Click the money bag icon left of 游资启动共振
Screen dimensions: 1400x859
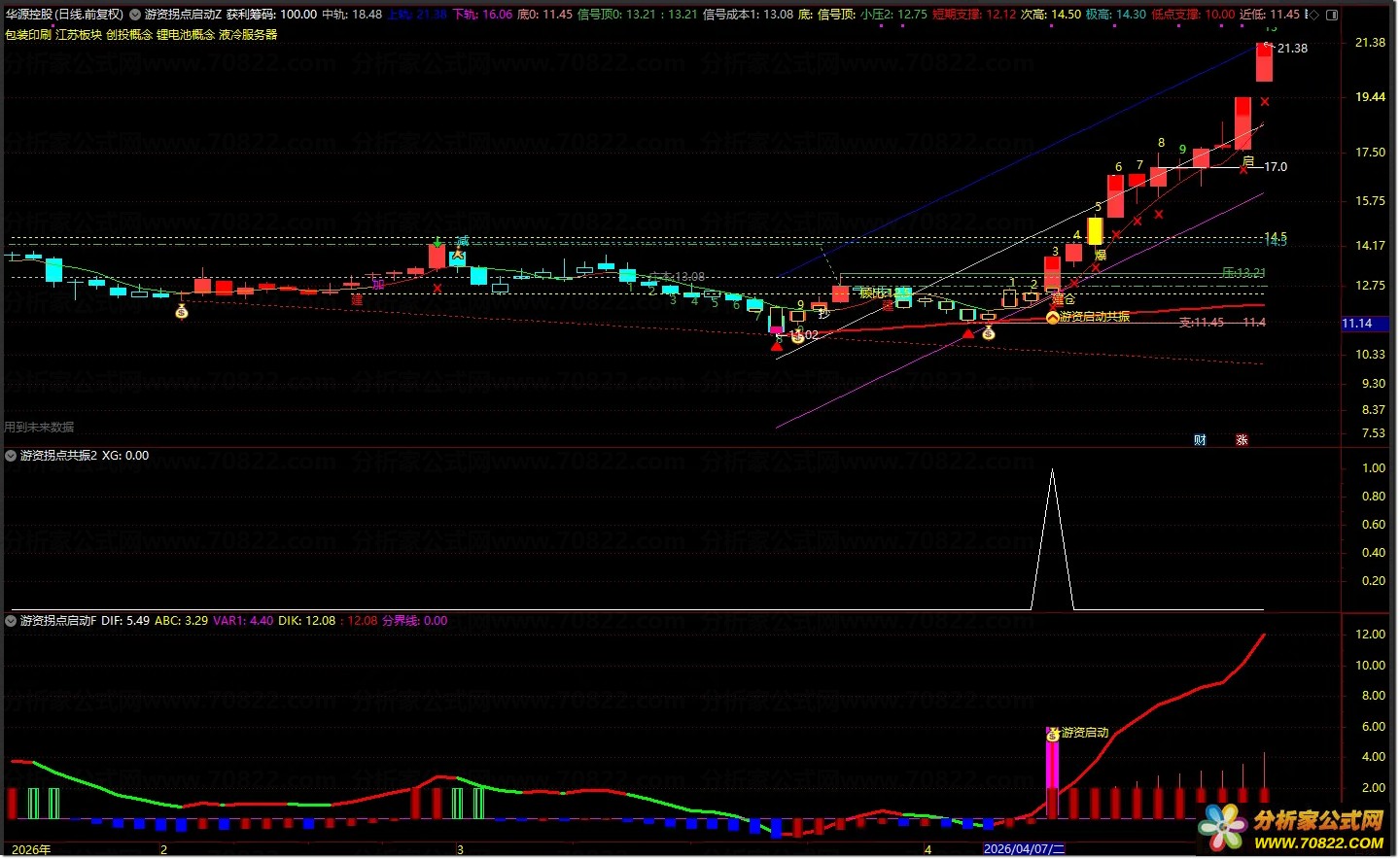(x=988, y=333)
